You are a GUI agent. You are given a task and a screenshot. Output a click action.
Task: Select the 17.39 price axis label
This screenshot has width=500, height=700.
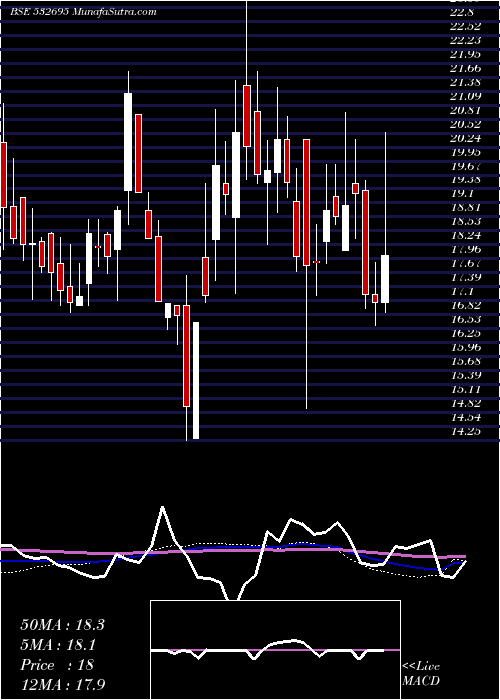pyautogui.click(x=466, y=277)
